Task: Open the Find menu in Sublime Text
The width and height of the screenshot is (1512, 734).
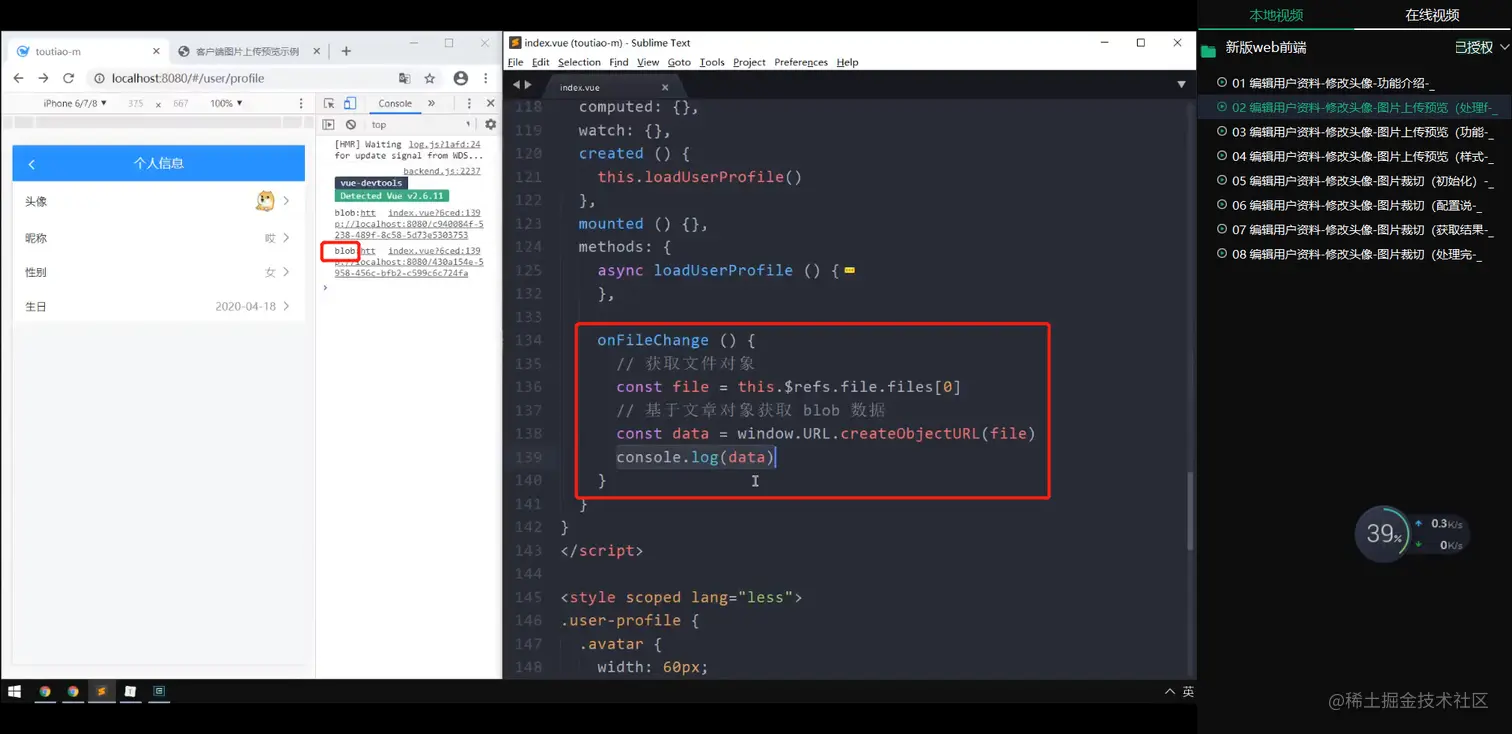Action: (619, 62)
